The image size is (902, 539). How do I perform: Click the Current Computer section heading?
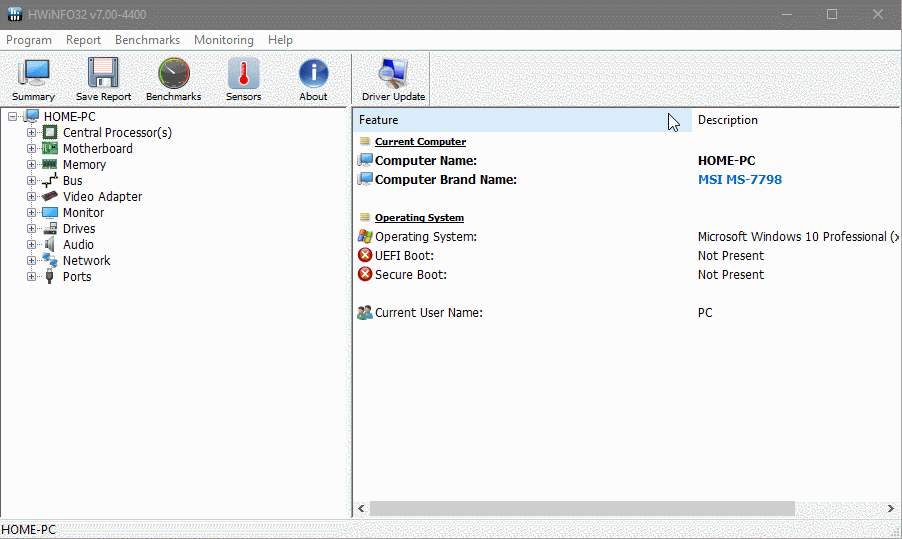click(x=421, y=142)
